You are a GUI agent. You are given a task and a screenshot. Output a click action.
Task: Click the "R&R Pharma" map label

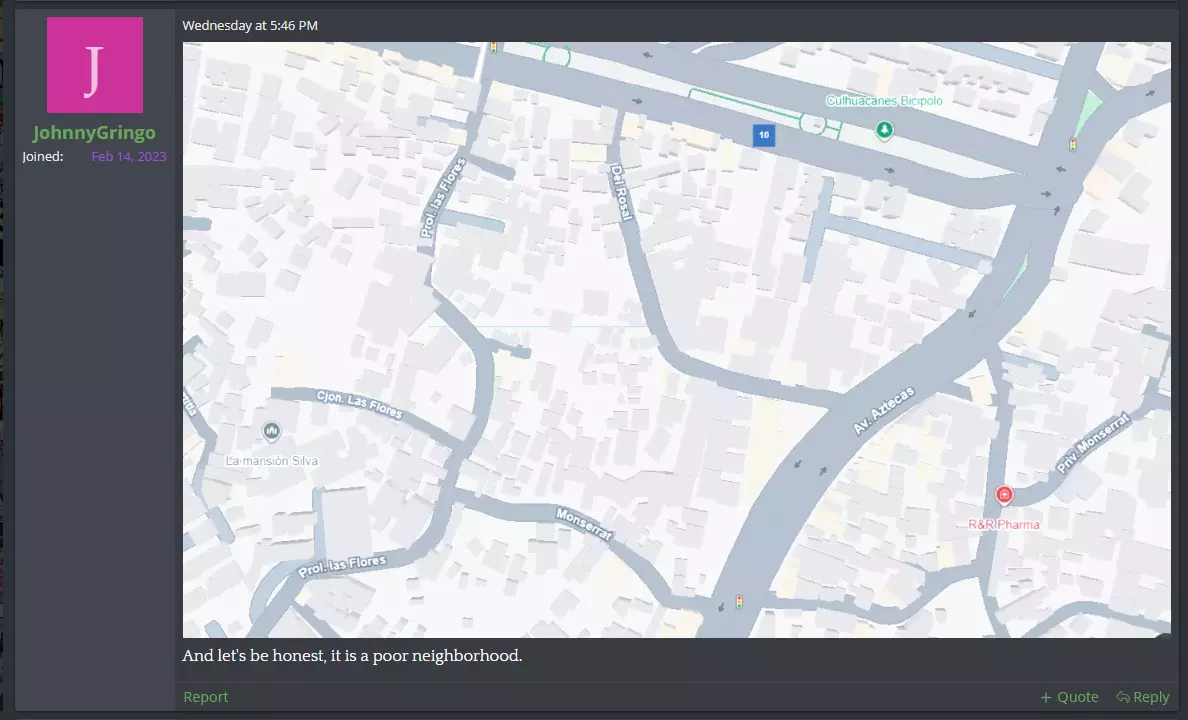point(1004,524)
